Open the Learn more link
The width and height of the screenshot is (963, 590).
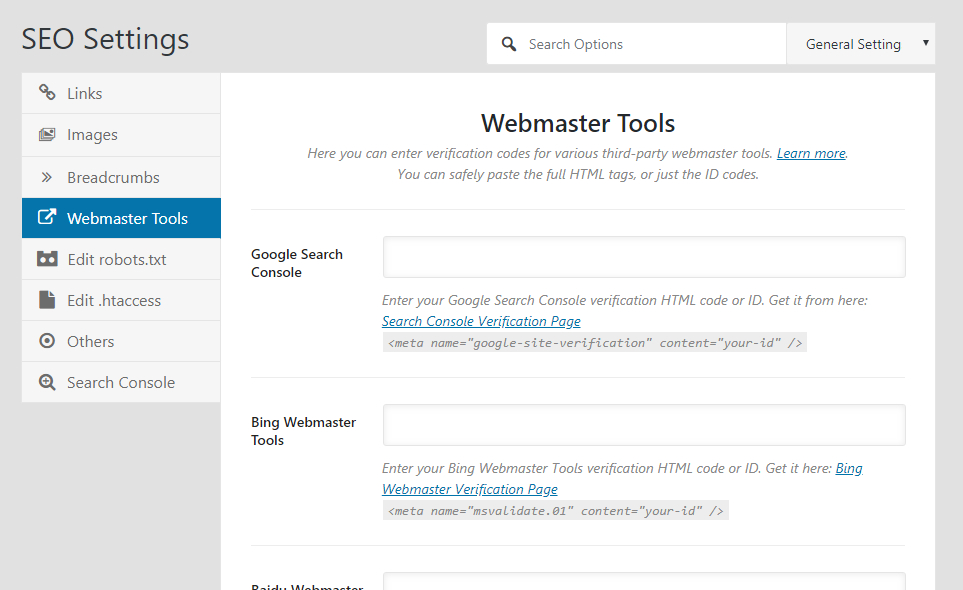coord(811,153)
